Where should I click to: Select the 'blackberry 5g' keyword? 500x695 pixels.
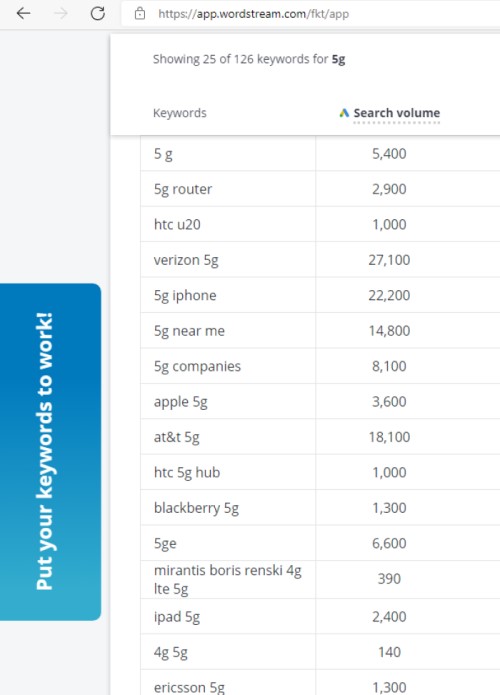point(196,508)
